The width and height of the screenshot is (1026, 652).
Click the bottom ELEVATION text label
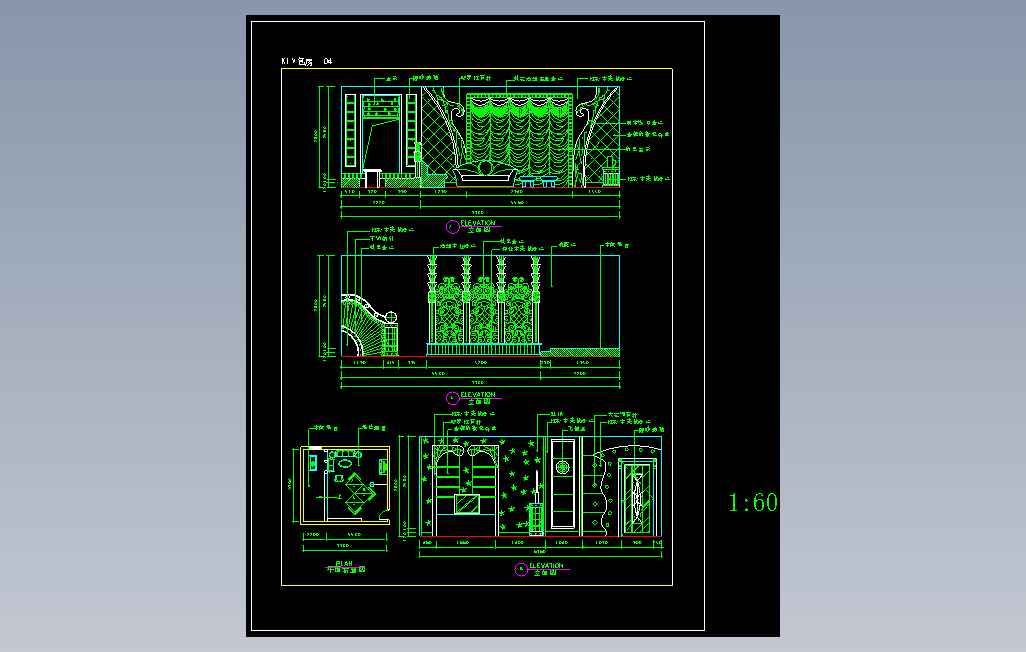tap(547, 565)
